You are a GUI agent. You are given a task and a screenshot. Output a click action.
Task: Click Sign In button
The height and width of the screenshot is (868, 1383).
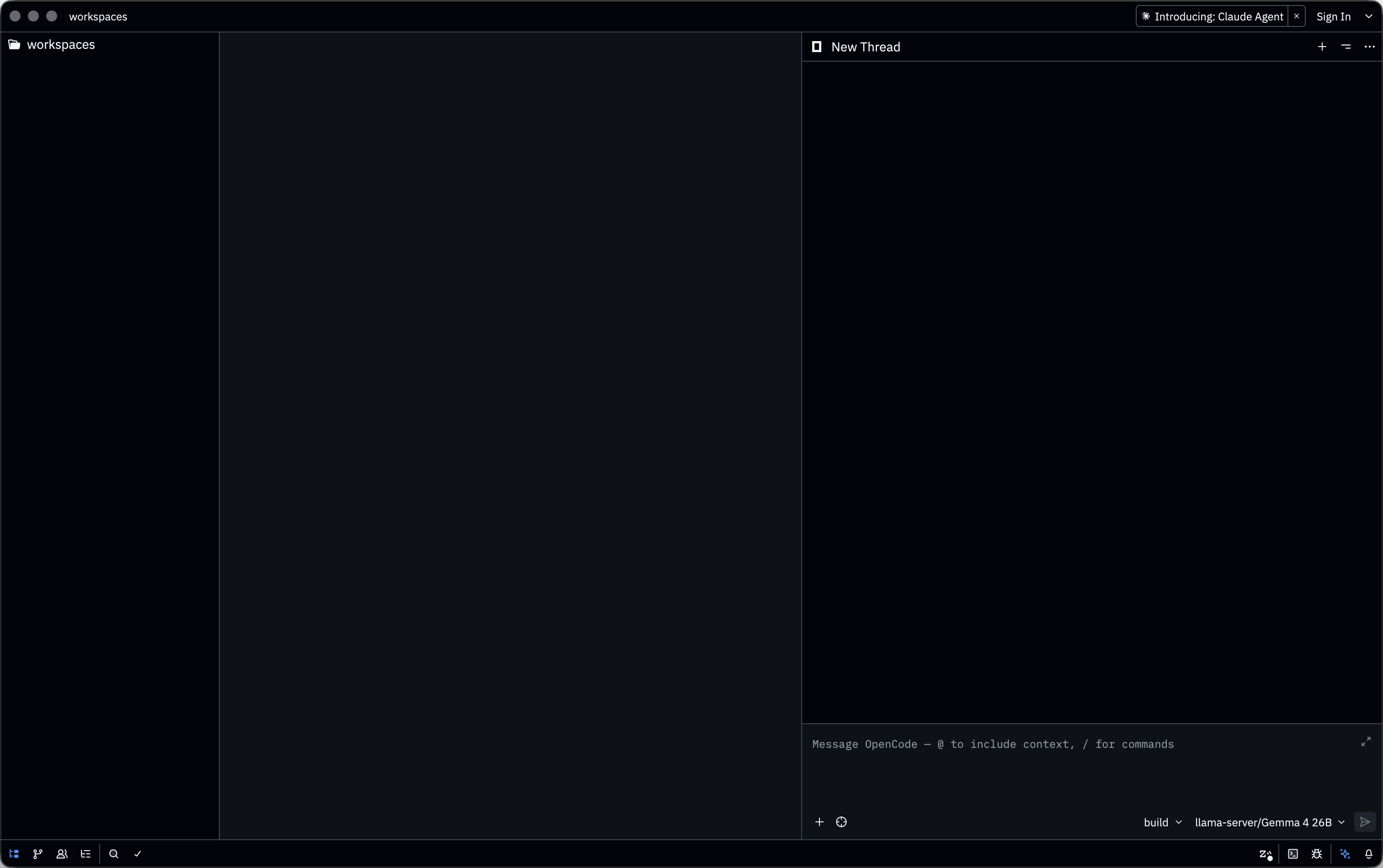(x=1333, y=16)
